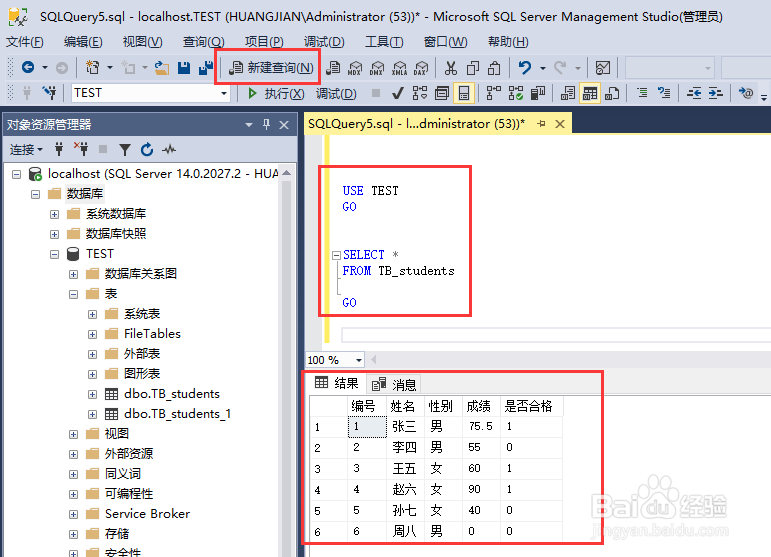The height and width of the screenshot is (557, 771).
Task: Pin the Object Explorer panel
Action: tap(266, 125)
